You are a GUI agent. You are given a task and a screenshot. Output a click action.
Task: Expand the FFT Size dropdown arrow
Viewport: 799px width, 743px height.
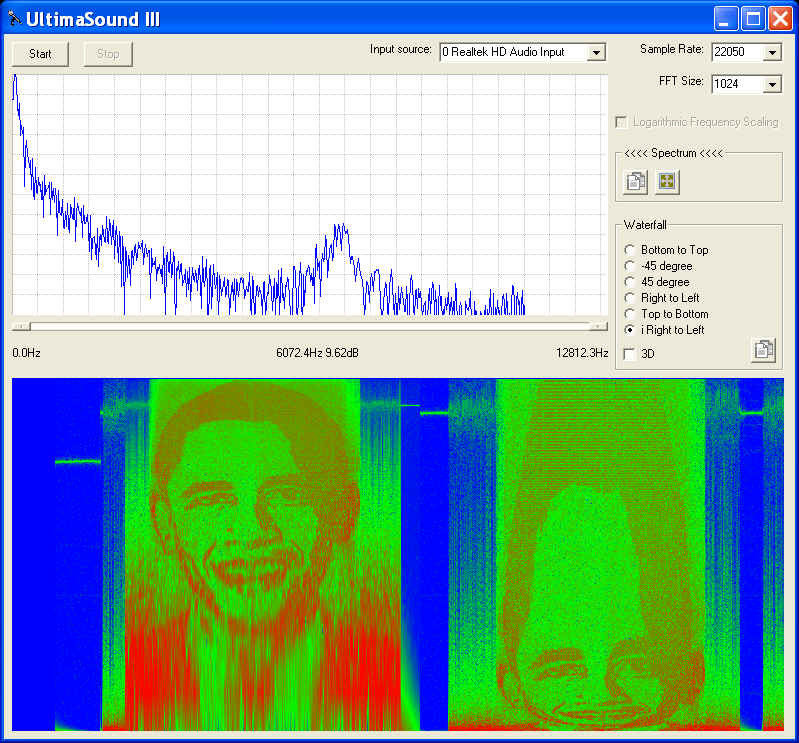(x=773, y=84)
